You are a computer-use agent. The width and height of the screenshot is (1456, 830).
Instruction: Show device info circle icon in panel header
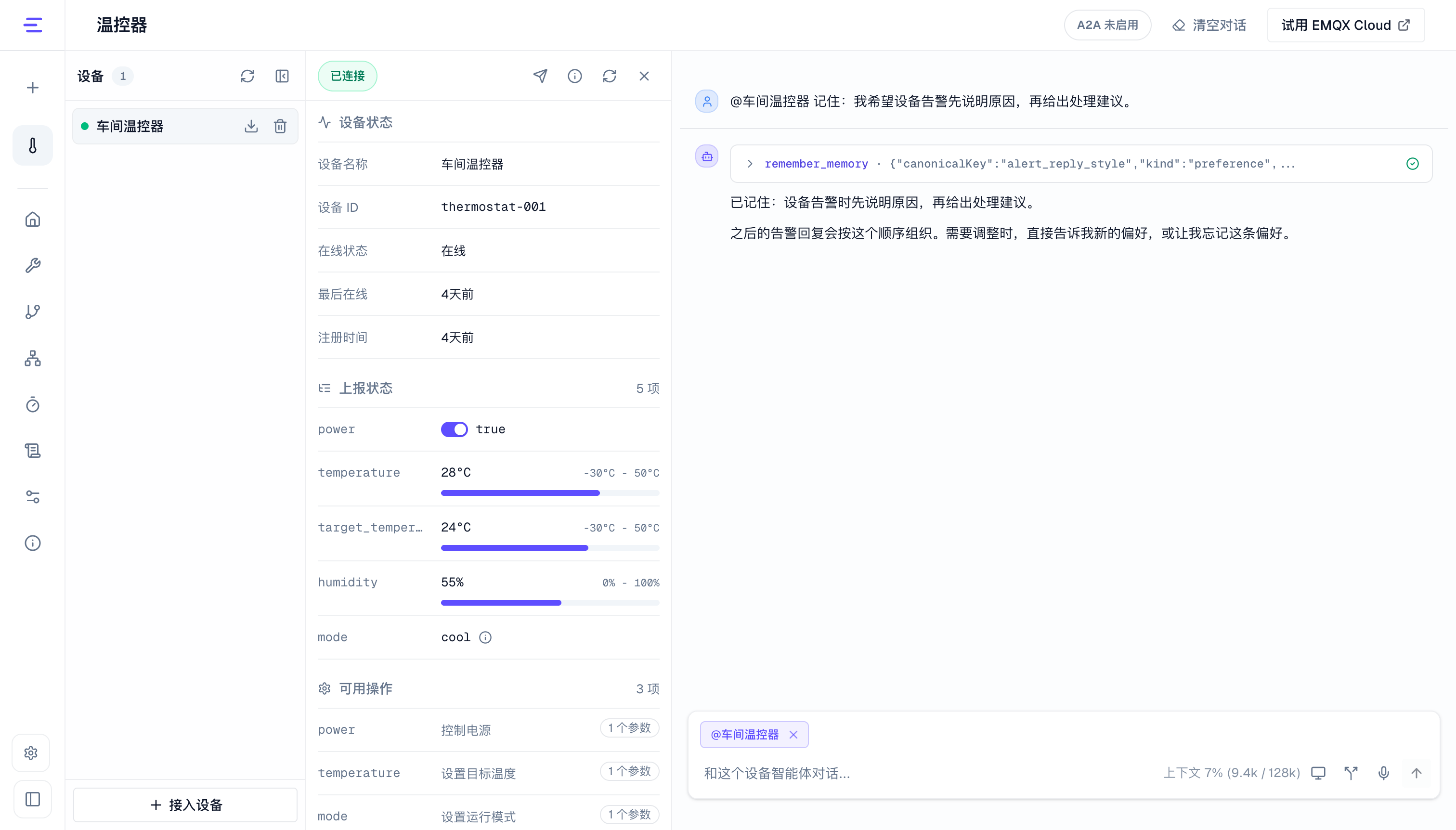pos(574,76)
